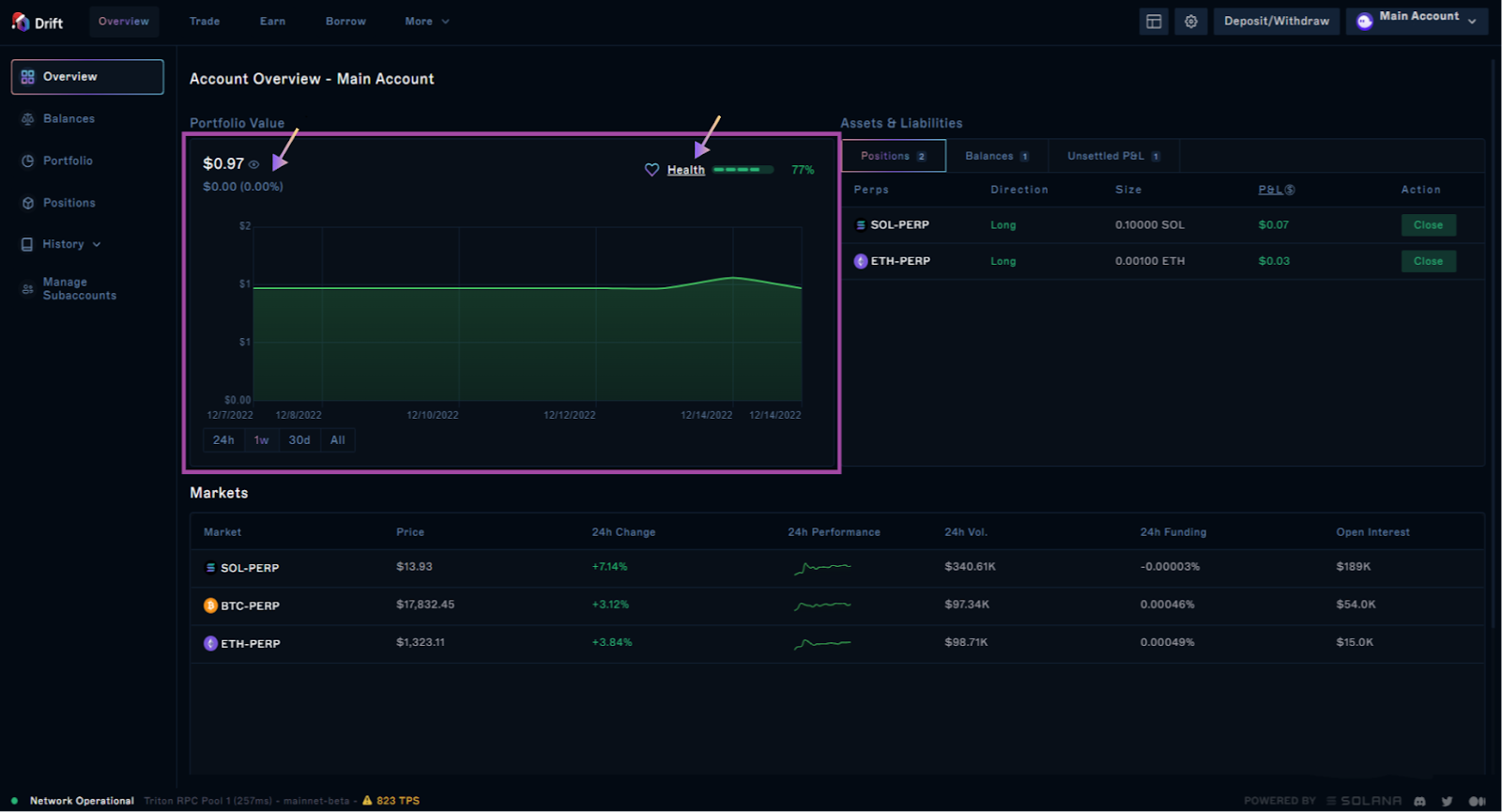
Task: Click the Drift logo icon
Action: [21, 22]
